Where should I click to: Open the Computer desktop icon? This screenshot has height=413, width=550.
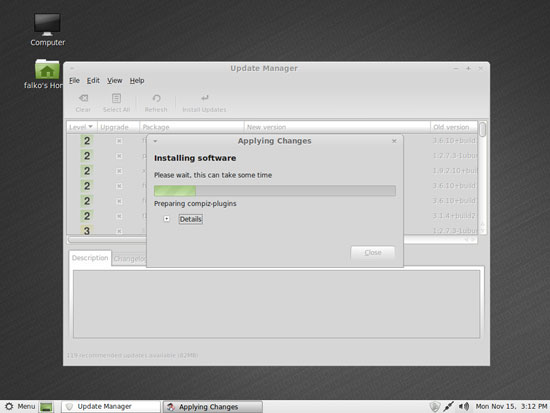(x=47, y=25)
